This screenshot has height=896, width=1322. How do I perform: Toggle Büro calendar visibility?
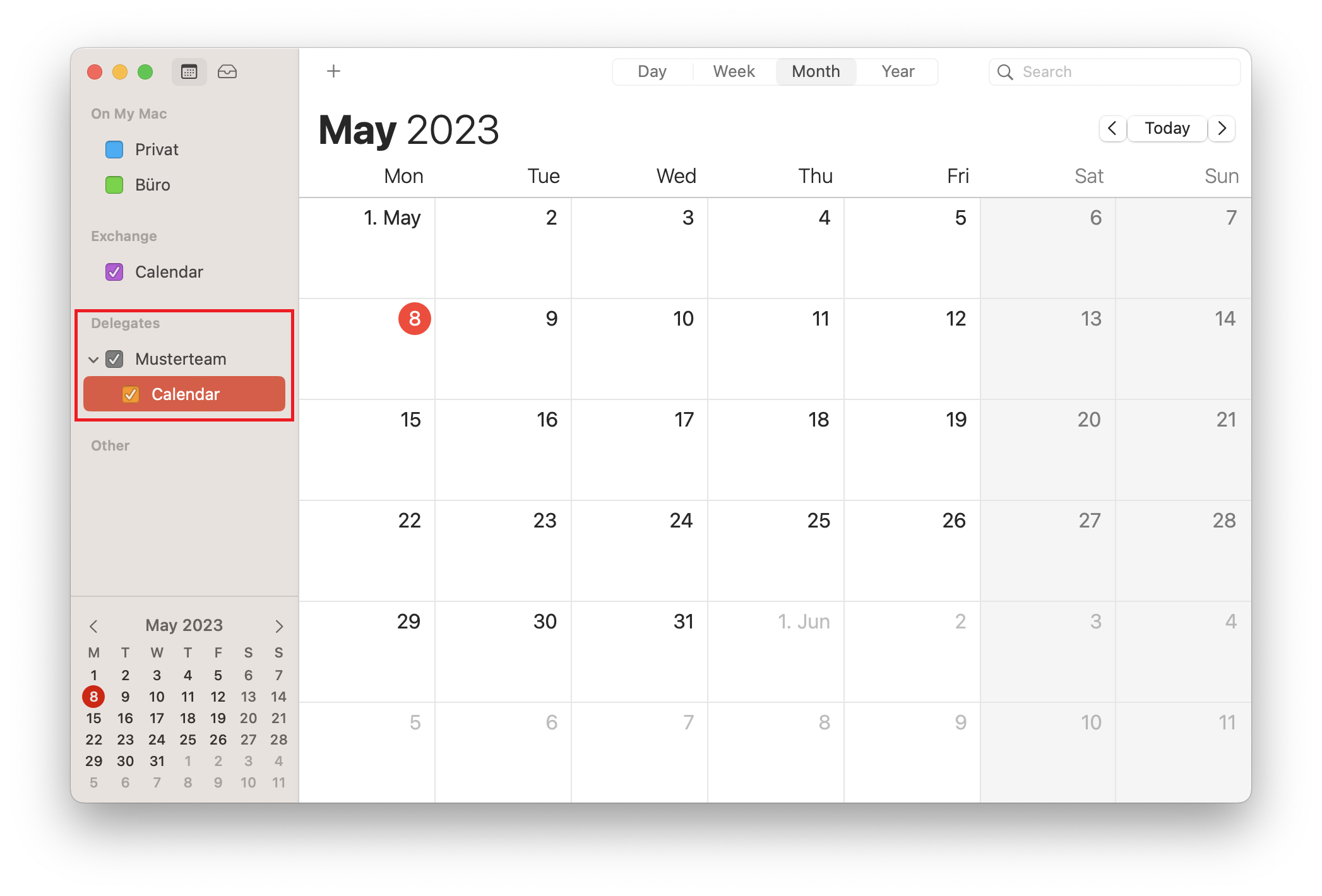pyautogui.click(x=114, y=184)
